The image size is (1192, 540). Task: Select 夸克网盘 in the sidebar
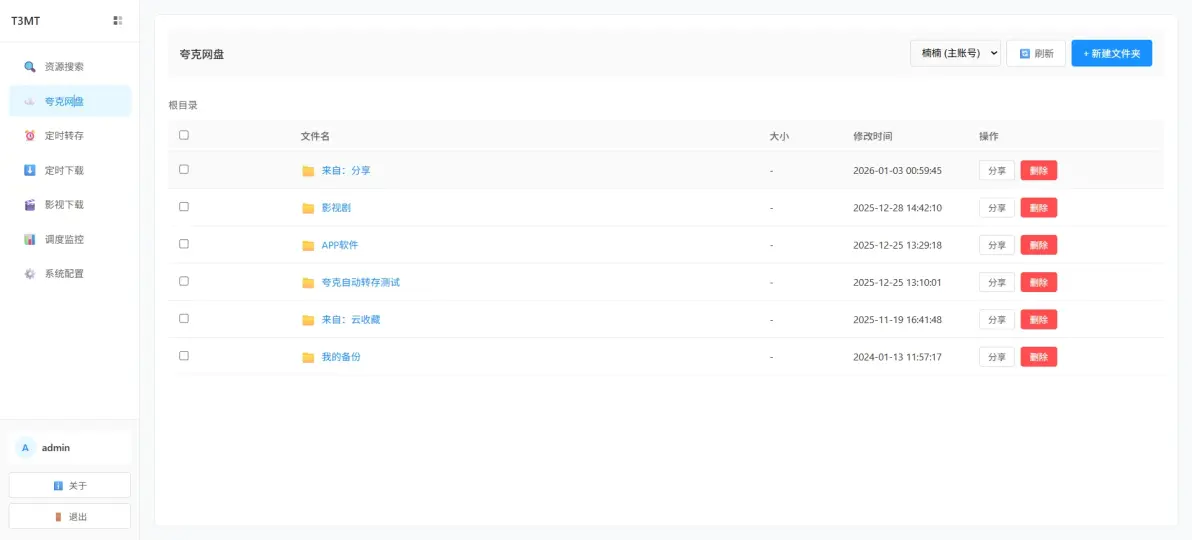click(x=70, y=101)
